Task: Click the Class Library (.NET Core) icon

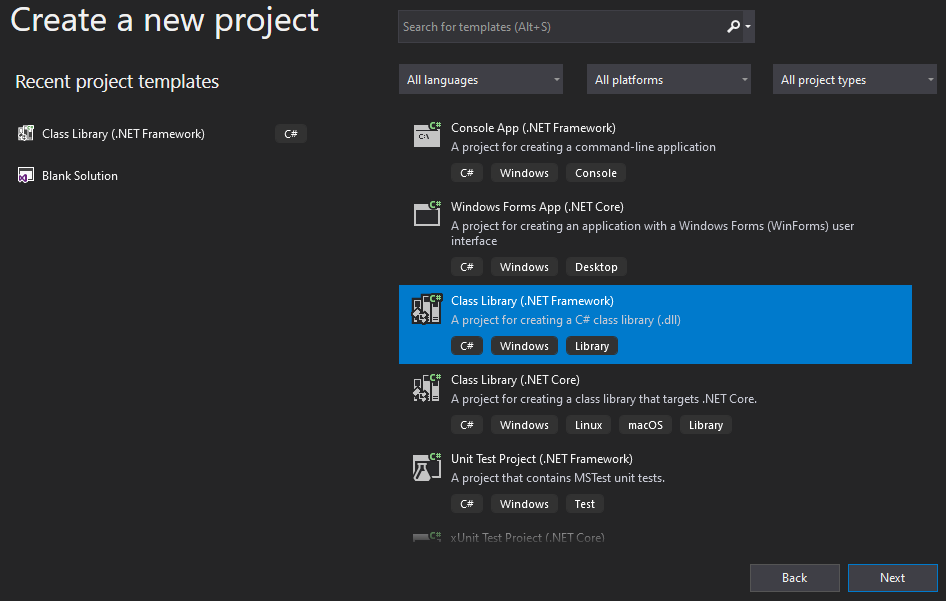Action: click(427, 387)
